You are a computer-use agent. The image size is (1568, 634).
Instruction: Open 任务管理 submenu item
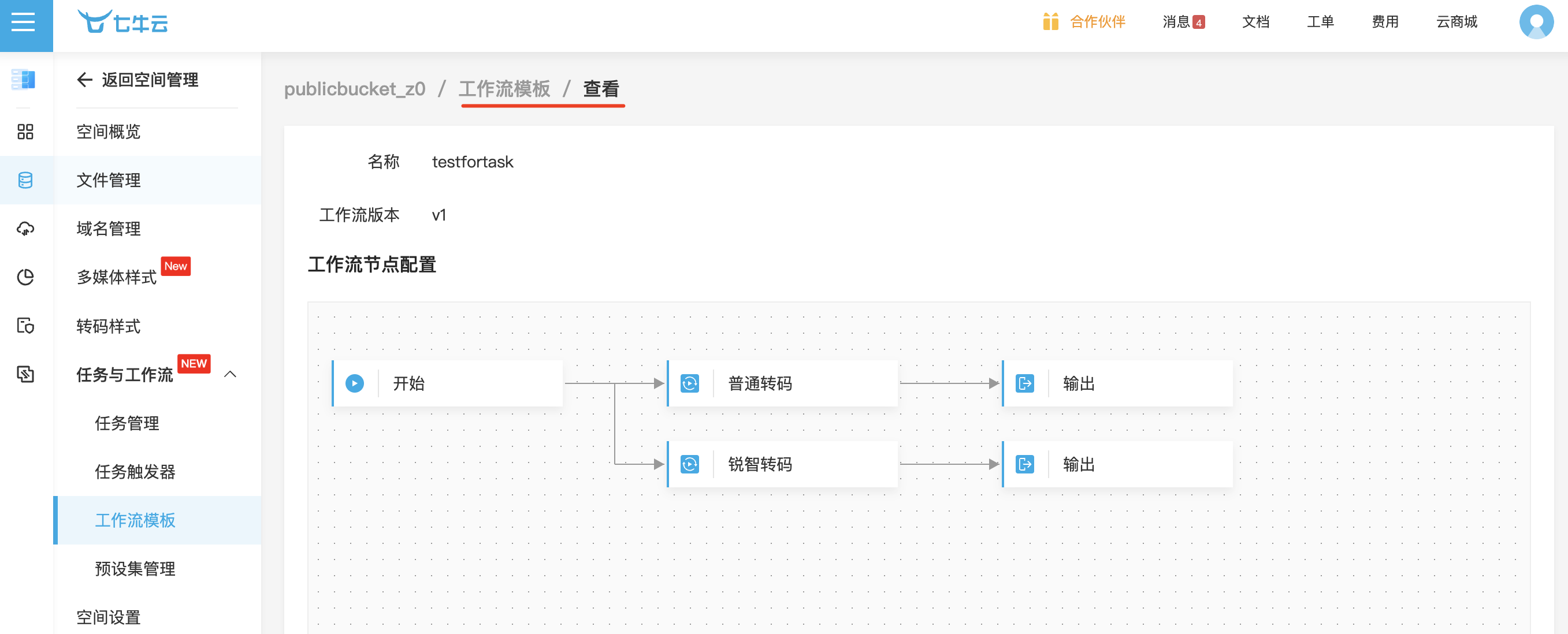(127, 423)
